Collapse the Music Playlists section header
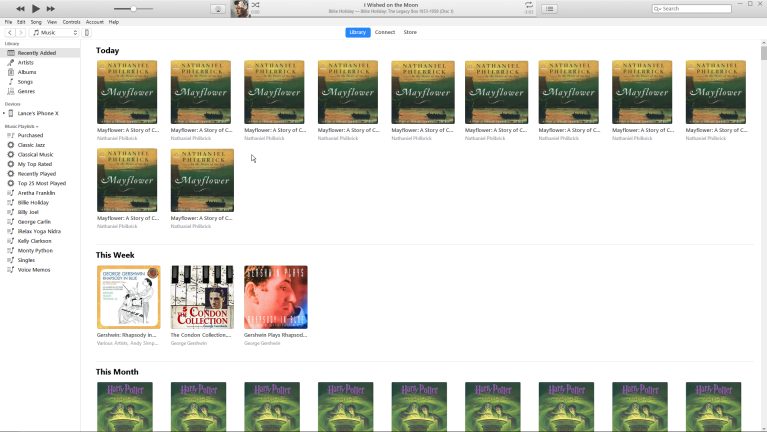The height and width of the screenshot is (432, 767). click(22, 127)
